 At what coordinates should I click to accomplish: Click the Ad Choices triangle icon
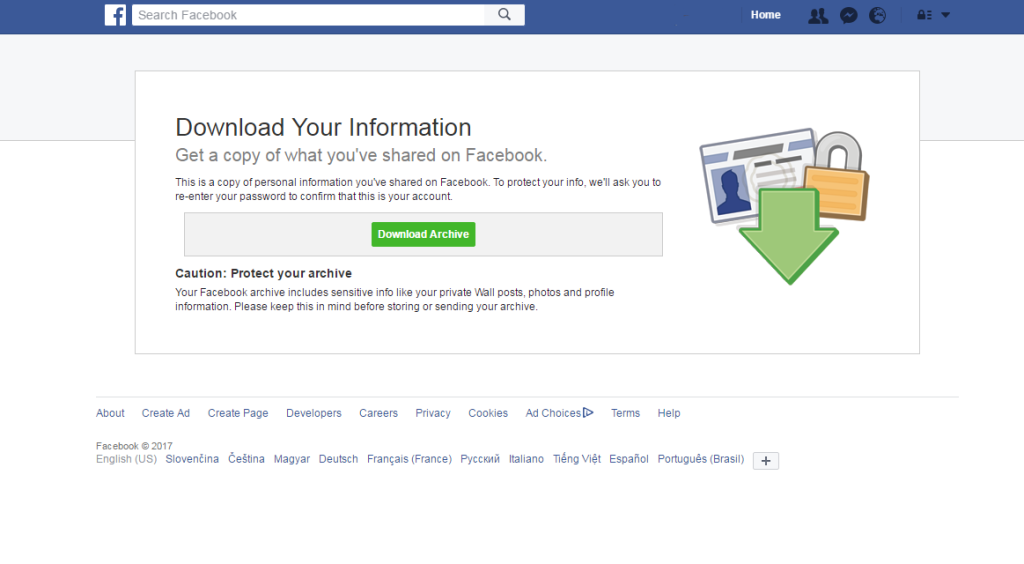pos(588,413)
